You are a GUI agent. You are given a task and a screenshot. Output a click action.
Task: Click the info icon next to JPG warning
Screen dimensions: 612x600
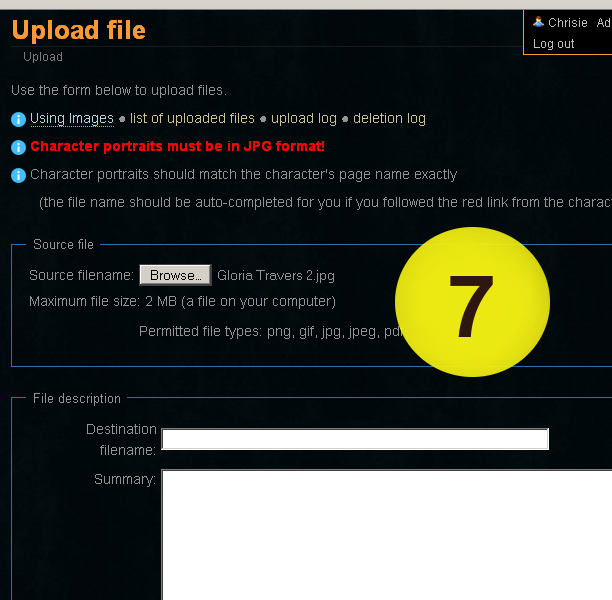coord(18,147)
